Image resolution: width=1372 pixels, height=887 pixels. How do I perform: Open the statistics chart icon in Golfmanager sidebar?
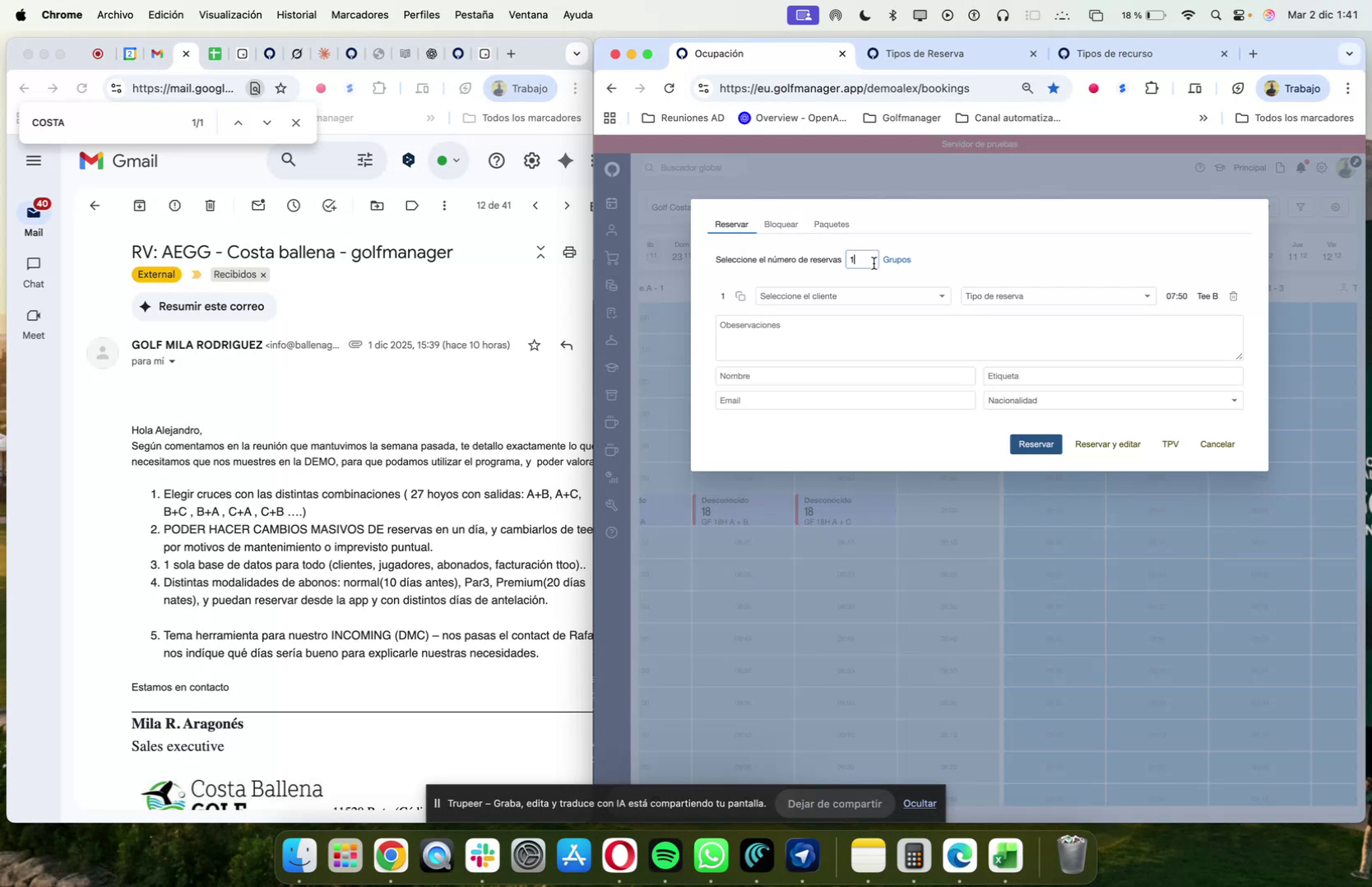point(612,477)
